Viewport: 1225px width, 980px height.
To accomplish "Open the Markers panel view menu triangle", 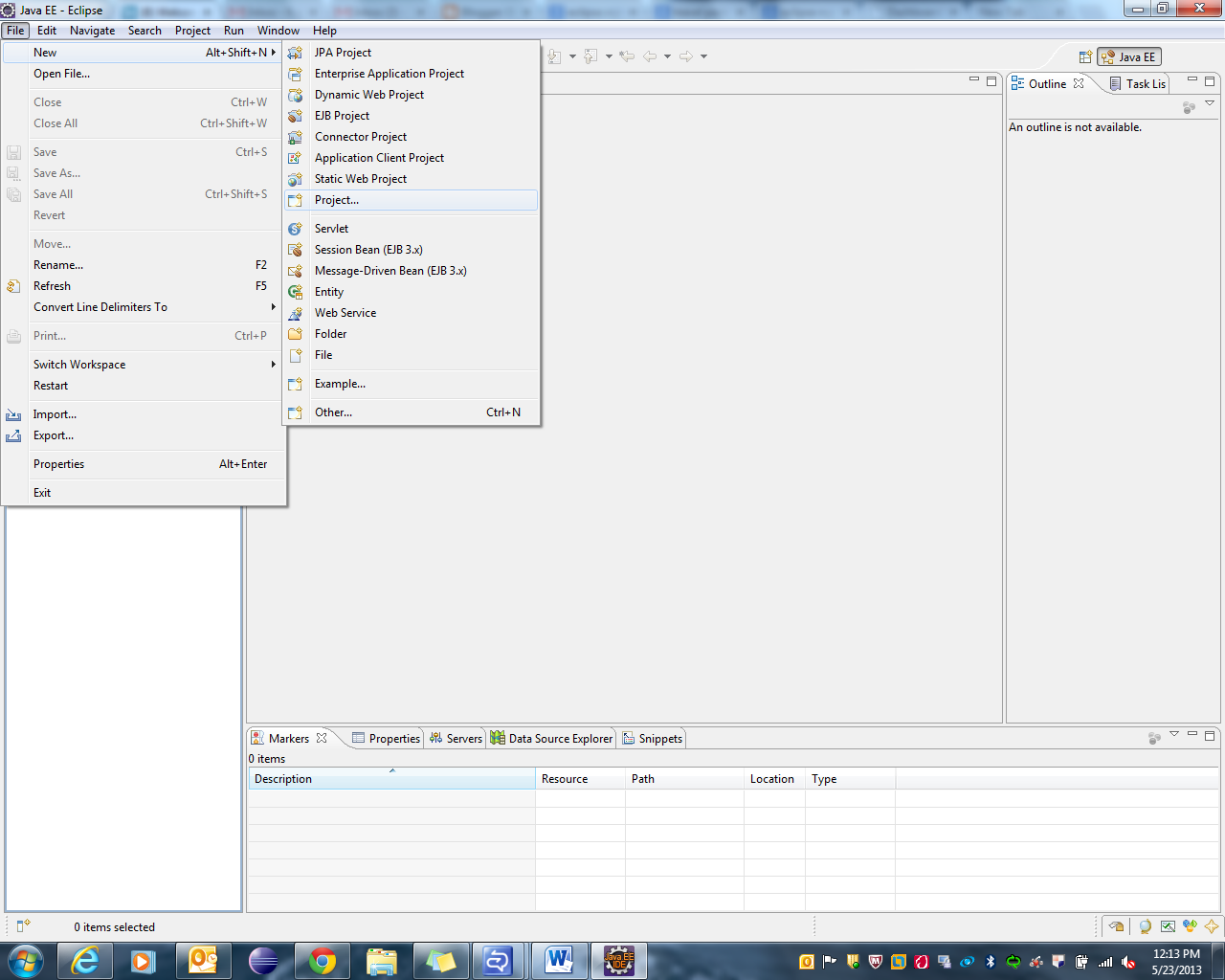I will (1174, 734).
